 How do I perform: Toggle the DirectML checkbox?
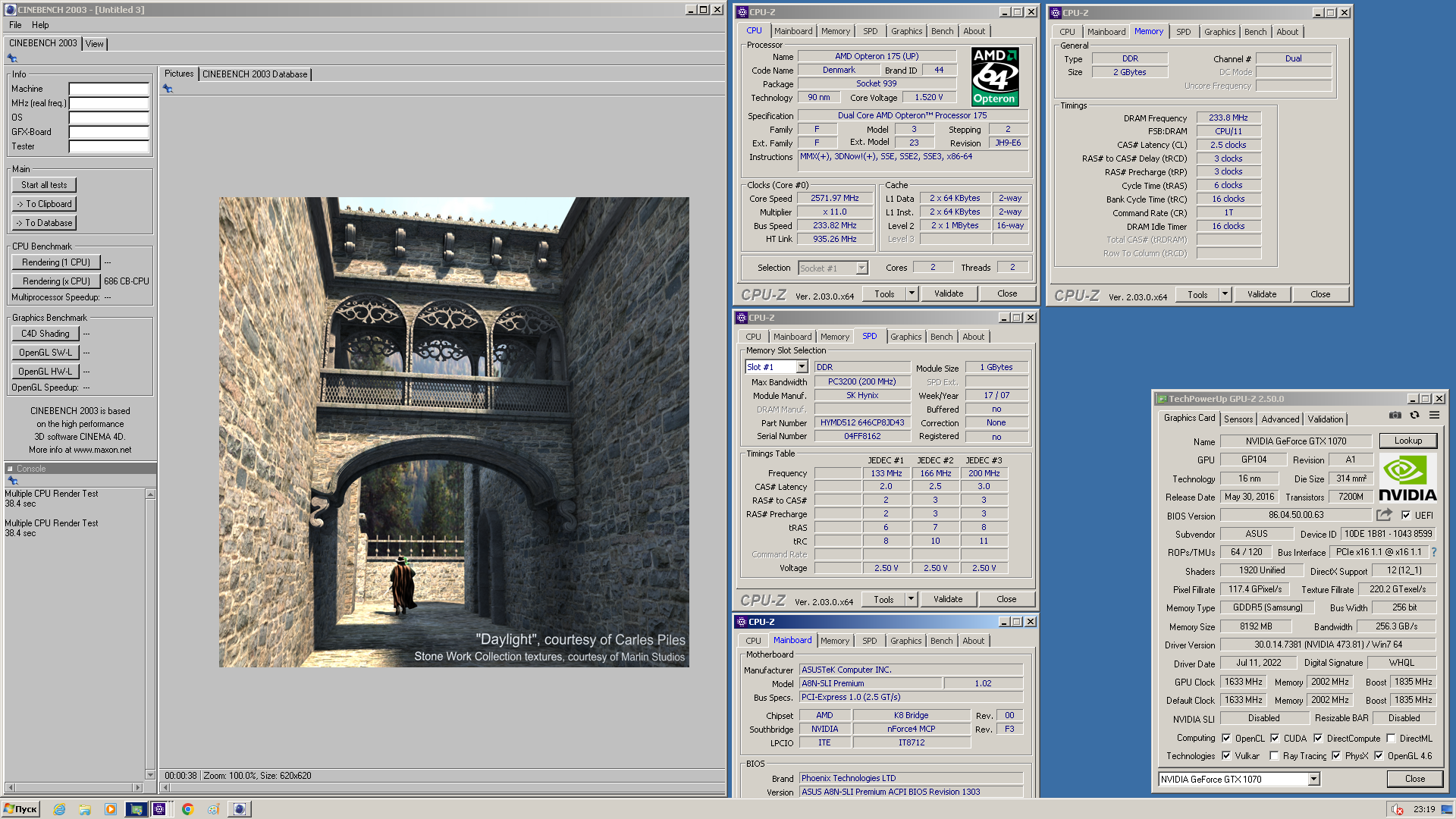click(1391, 738)
